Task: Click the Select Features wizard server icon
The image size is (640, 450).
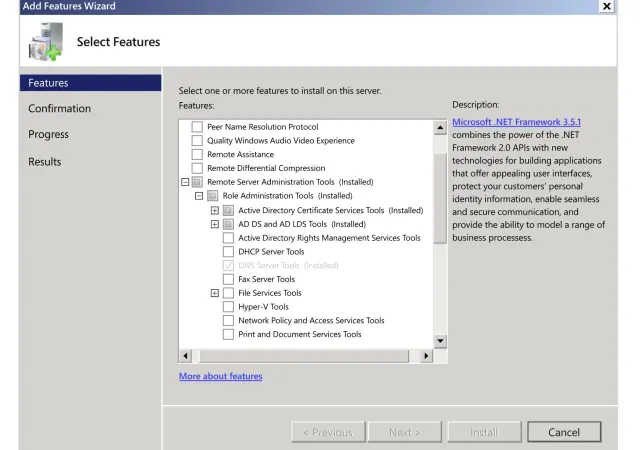Action: [42, 43]
